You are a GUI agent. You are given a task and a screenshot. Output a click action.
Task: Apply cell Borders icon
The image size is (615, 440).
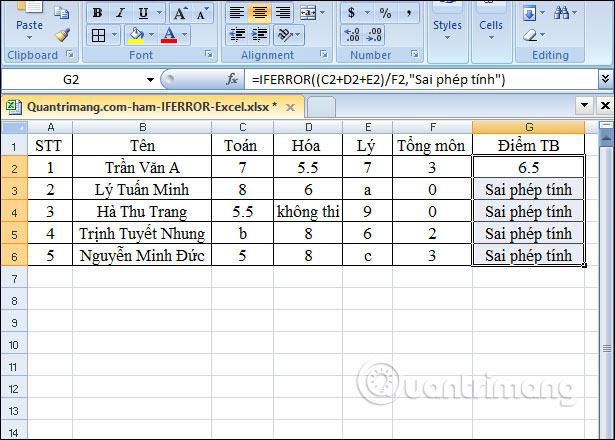pos(98,36)
